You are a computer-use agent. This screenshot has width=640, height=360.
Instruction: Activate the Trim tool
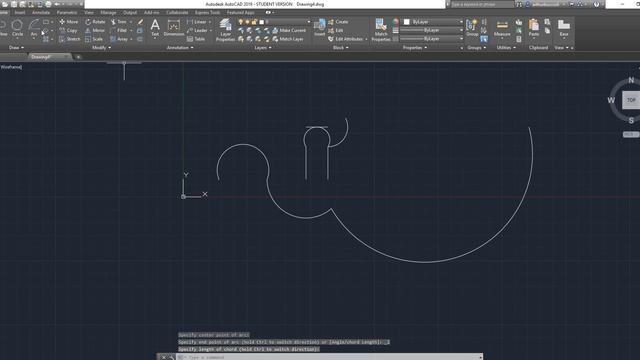(118, 22)
